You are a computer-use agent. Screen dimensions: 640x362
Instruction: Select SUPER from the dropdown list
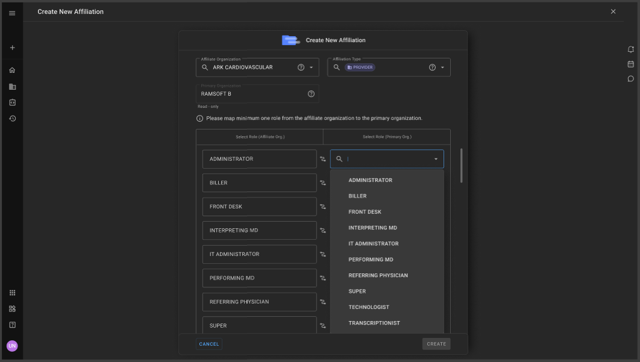pyautogui.click(x=387, y=291)
